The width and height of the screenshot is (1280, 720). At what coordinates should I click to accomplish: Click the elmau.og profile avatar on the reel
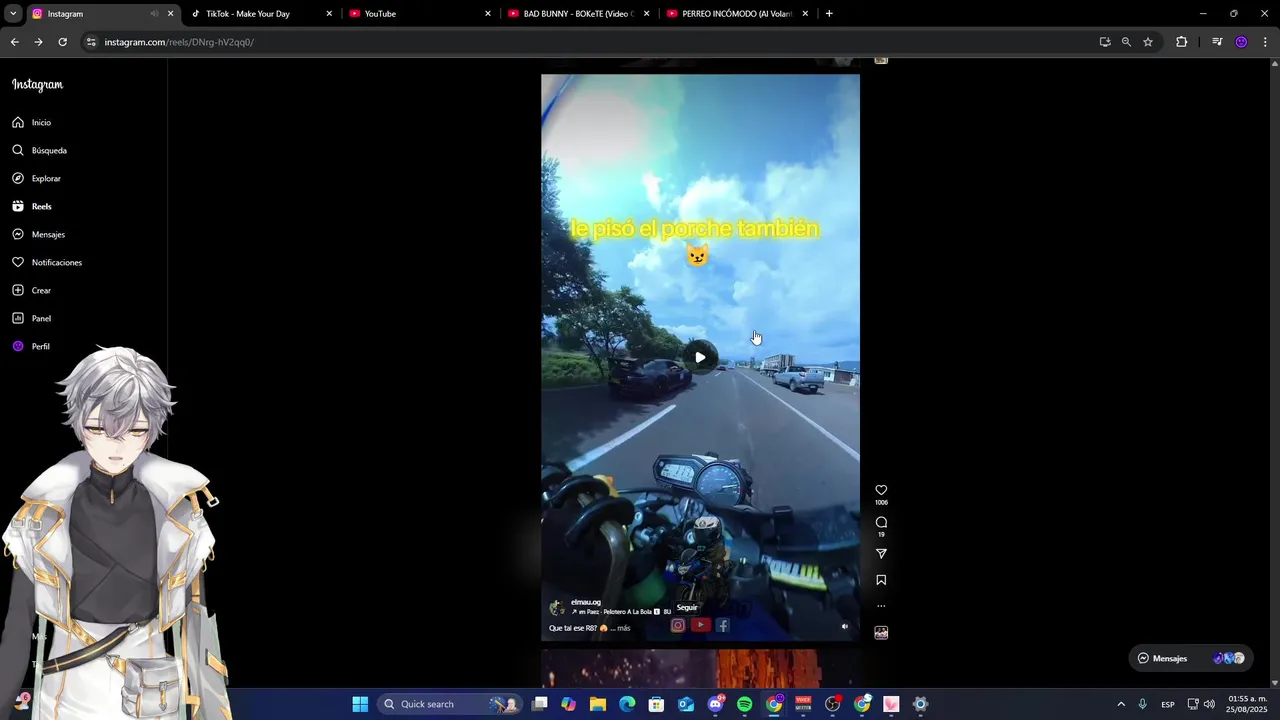(557, 608)
